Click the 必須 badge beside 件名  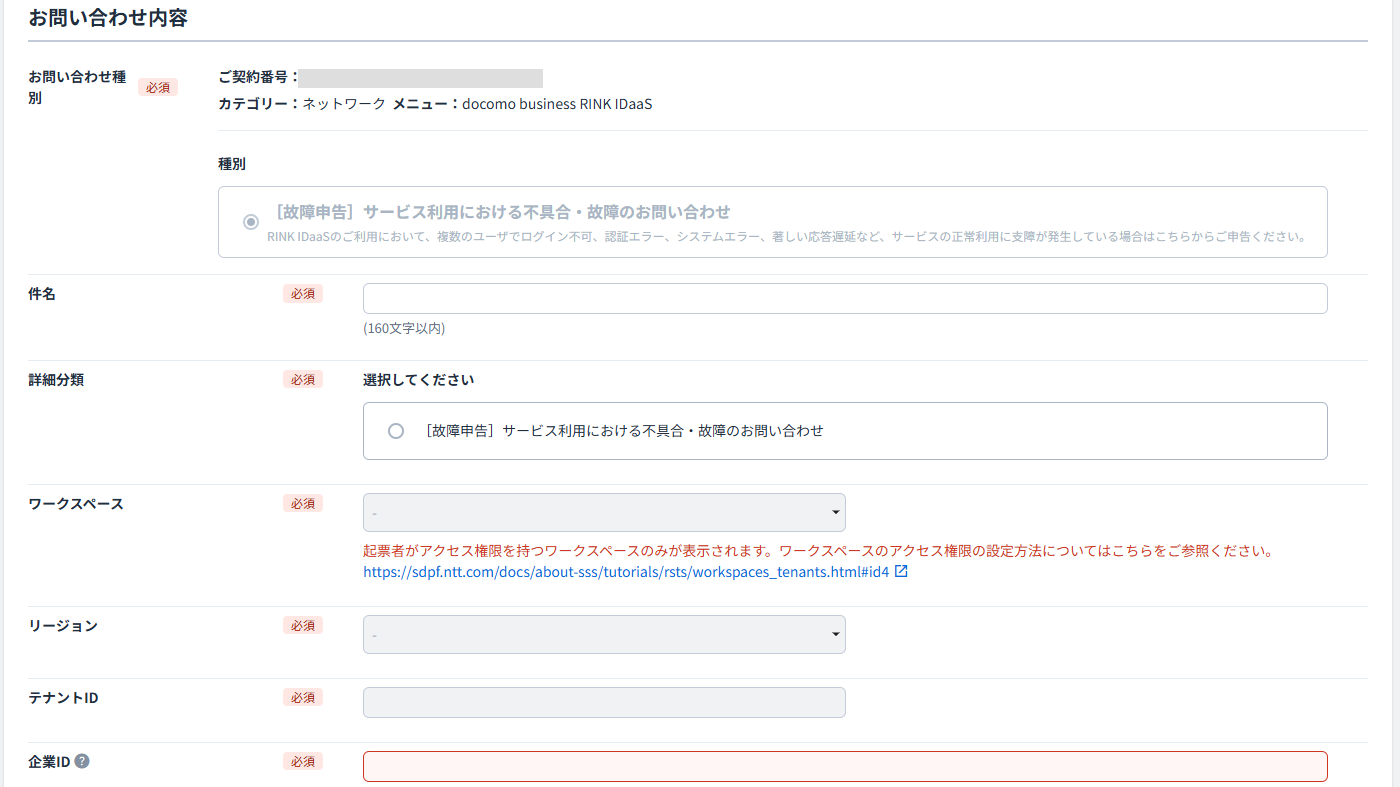pos(303,294)
